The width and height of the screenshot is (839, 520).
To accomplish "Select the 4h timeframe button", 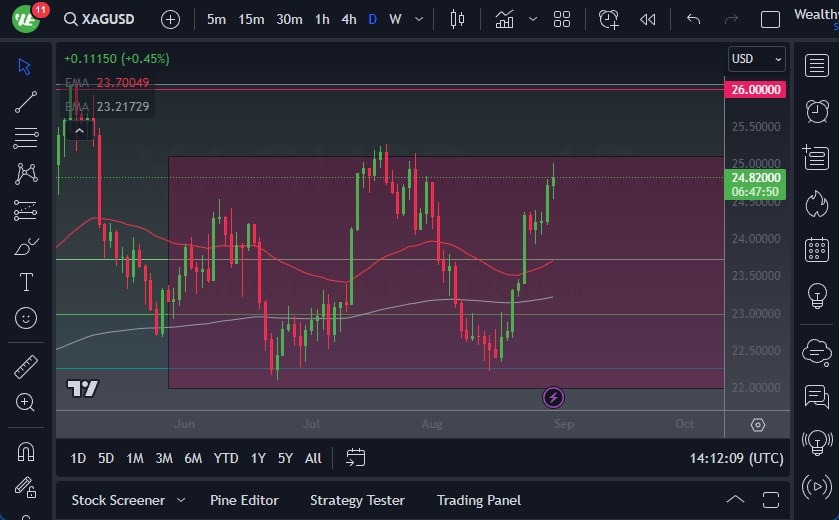I will 348,19.
